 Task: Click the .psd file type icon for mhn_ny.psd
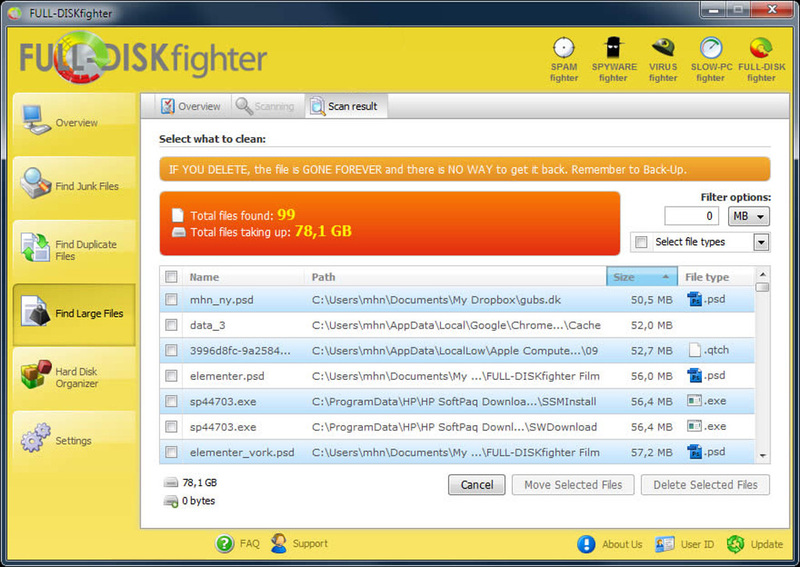pyautogui.click(x=694, y=299)
